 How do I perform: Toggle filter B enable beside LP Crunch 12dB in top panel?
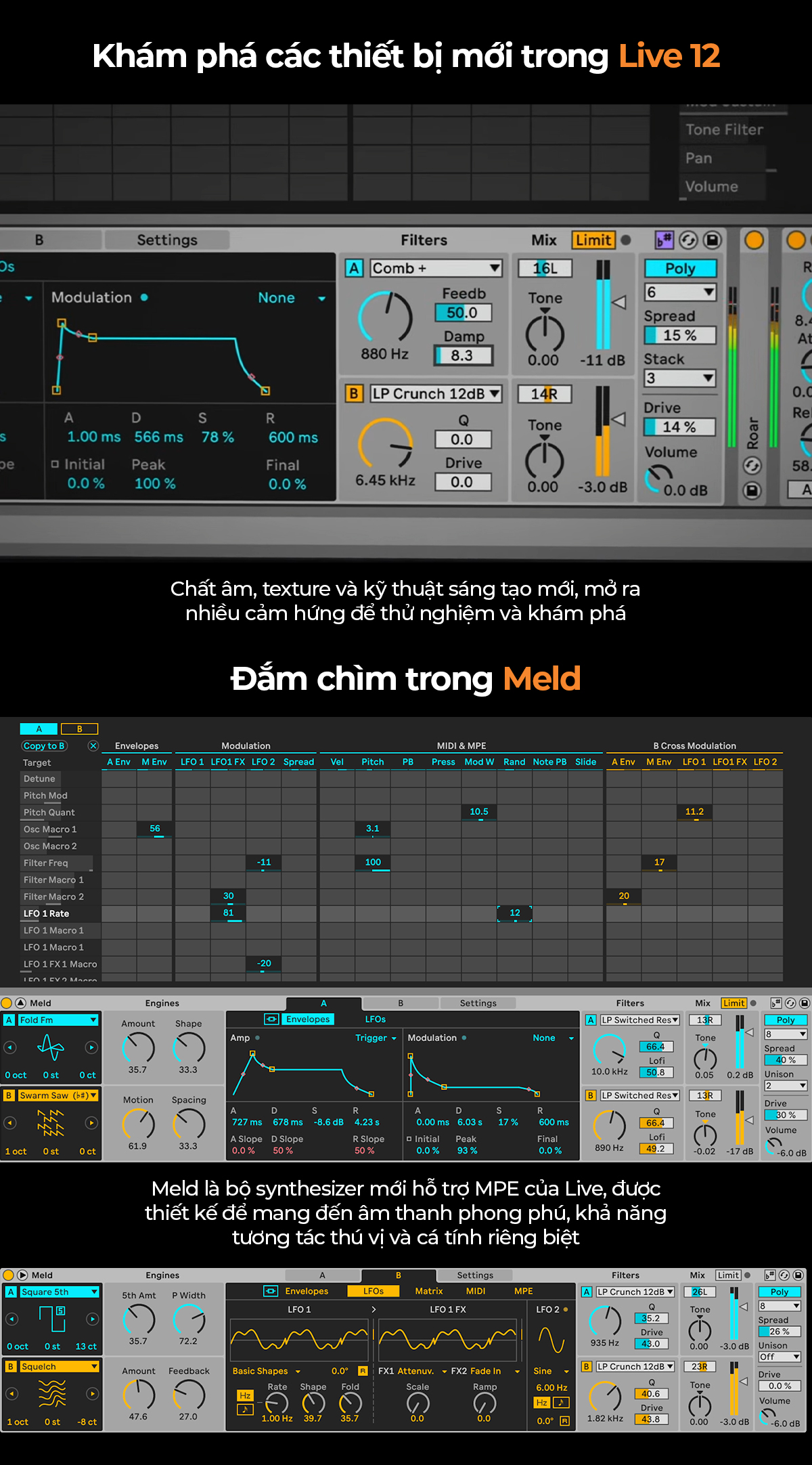tap(353, 393)
